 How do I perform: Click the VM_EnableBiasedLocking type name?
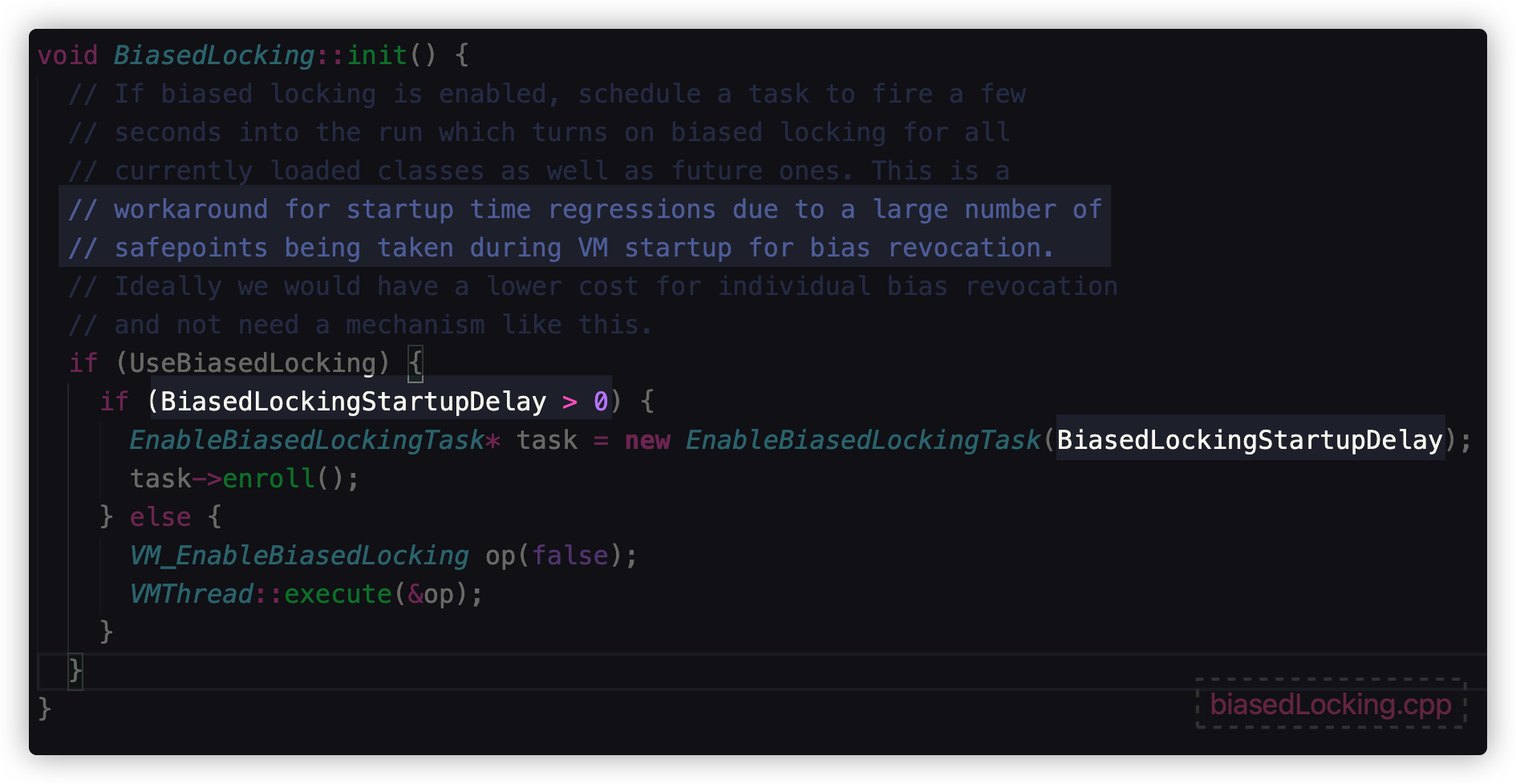[x=299, y=556]
